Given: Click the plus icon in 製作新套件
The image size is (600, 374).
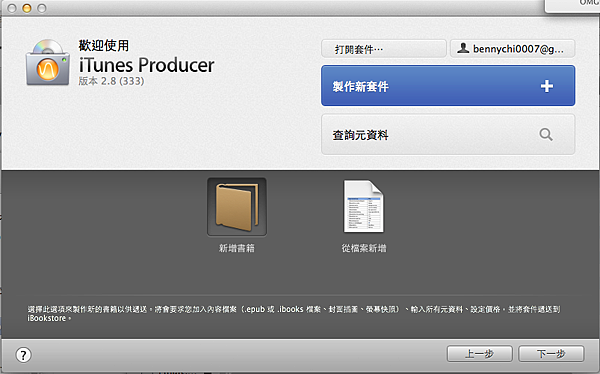Looking at the screenshot, I should [547, 86].
